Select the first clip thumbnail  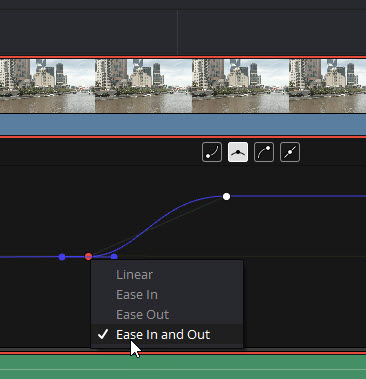click(47, 86)
